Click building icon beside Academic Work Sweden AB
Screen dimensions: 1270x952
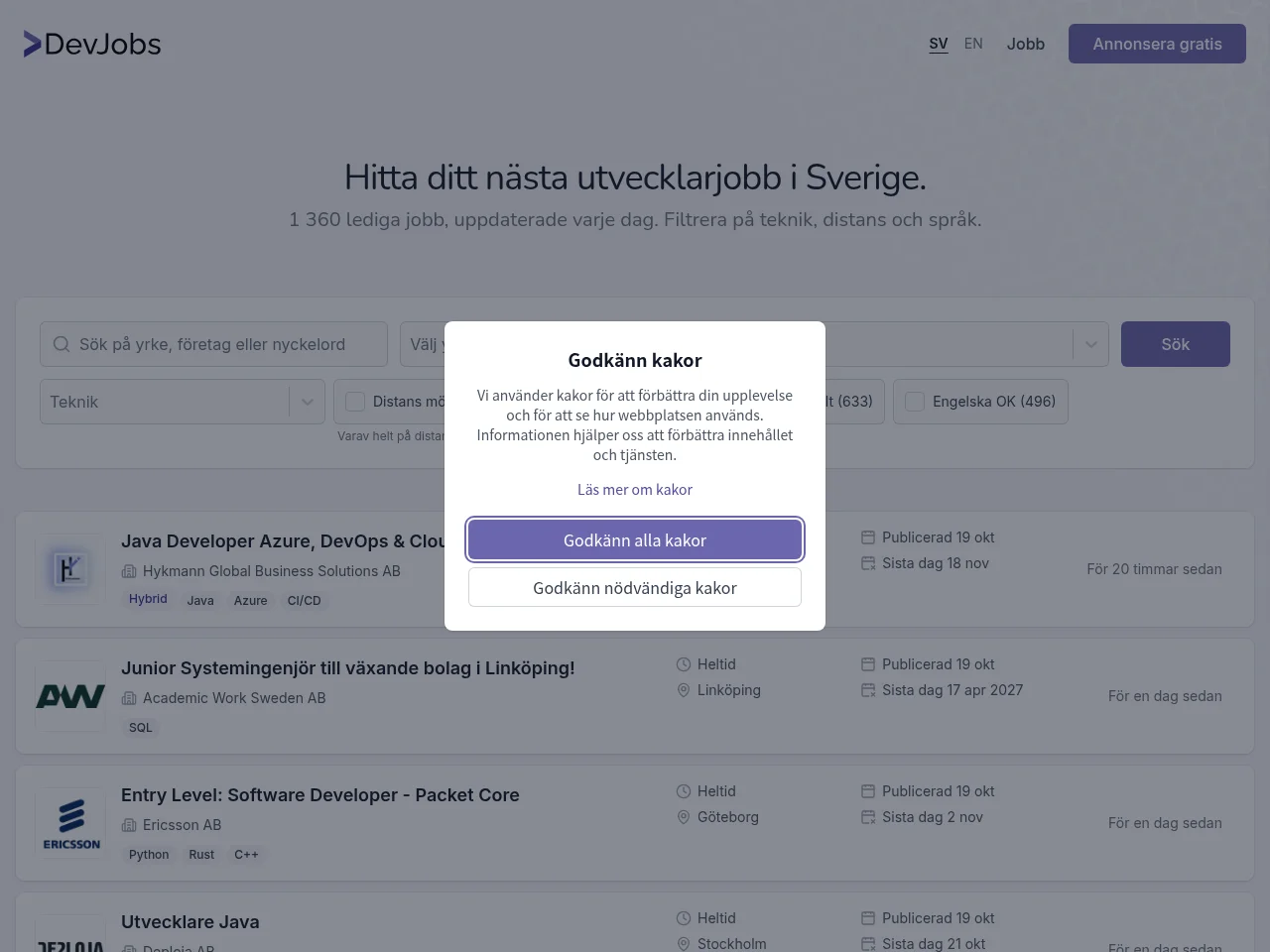pyautogui.click(x=129, y=698)
